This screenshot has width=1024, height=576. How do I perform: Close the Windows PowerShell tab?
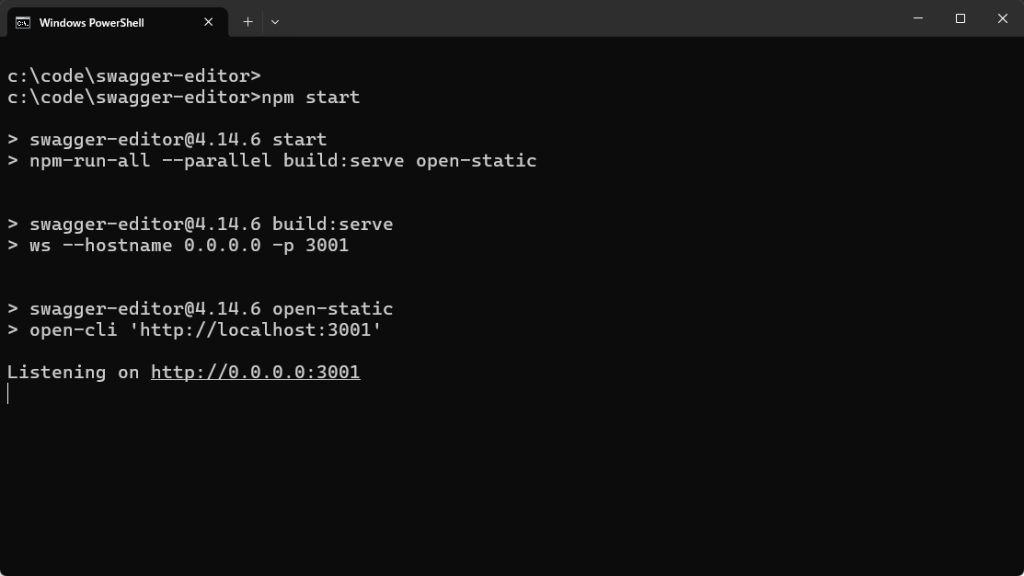[x=208, y=22]
